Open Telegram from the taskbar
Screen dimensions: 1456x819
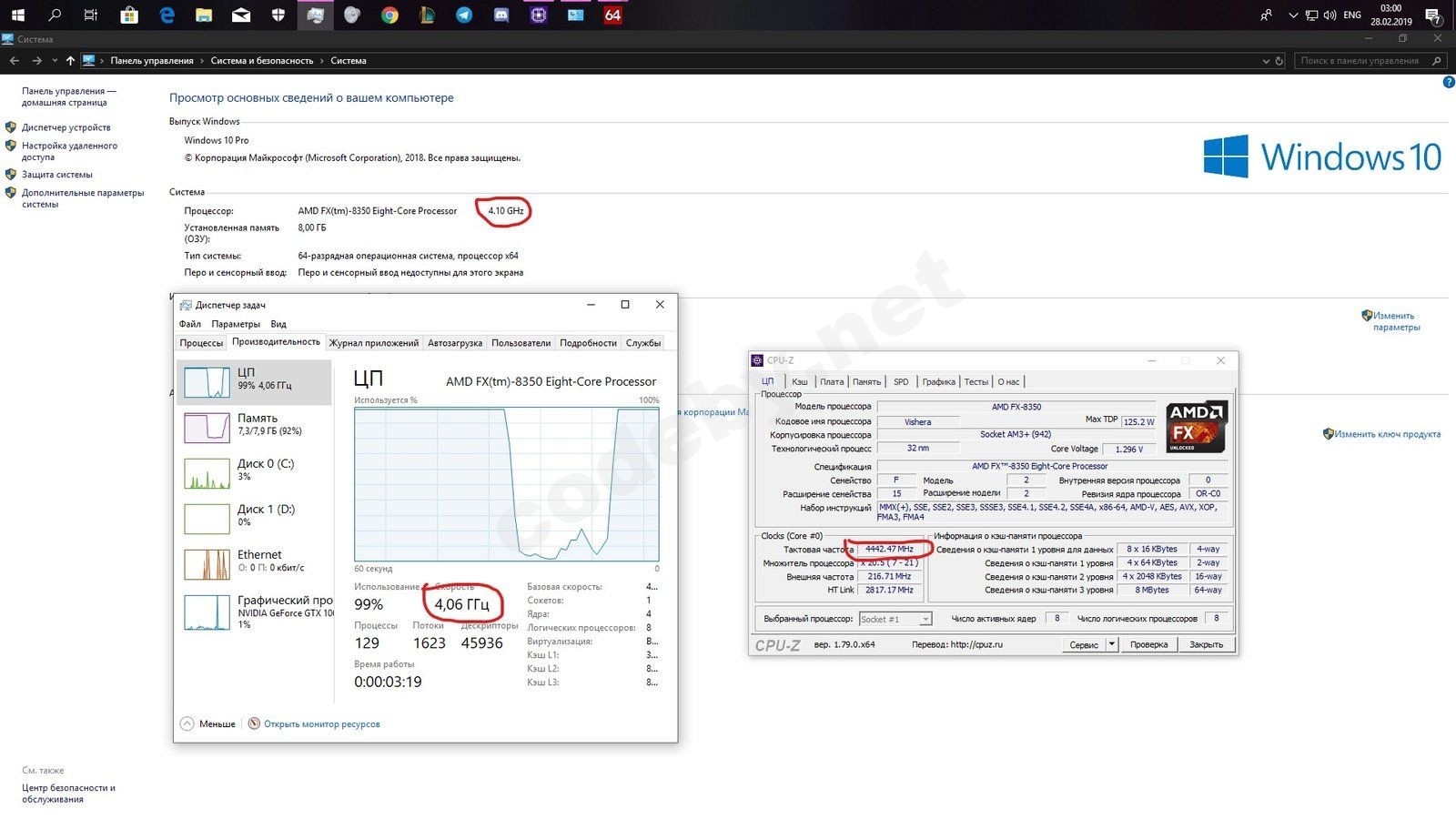point(464,15)
